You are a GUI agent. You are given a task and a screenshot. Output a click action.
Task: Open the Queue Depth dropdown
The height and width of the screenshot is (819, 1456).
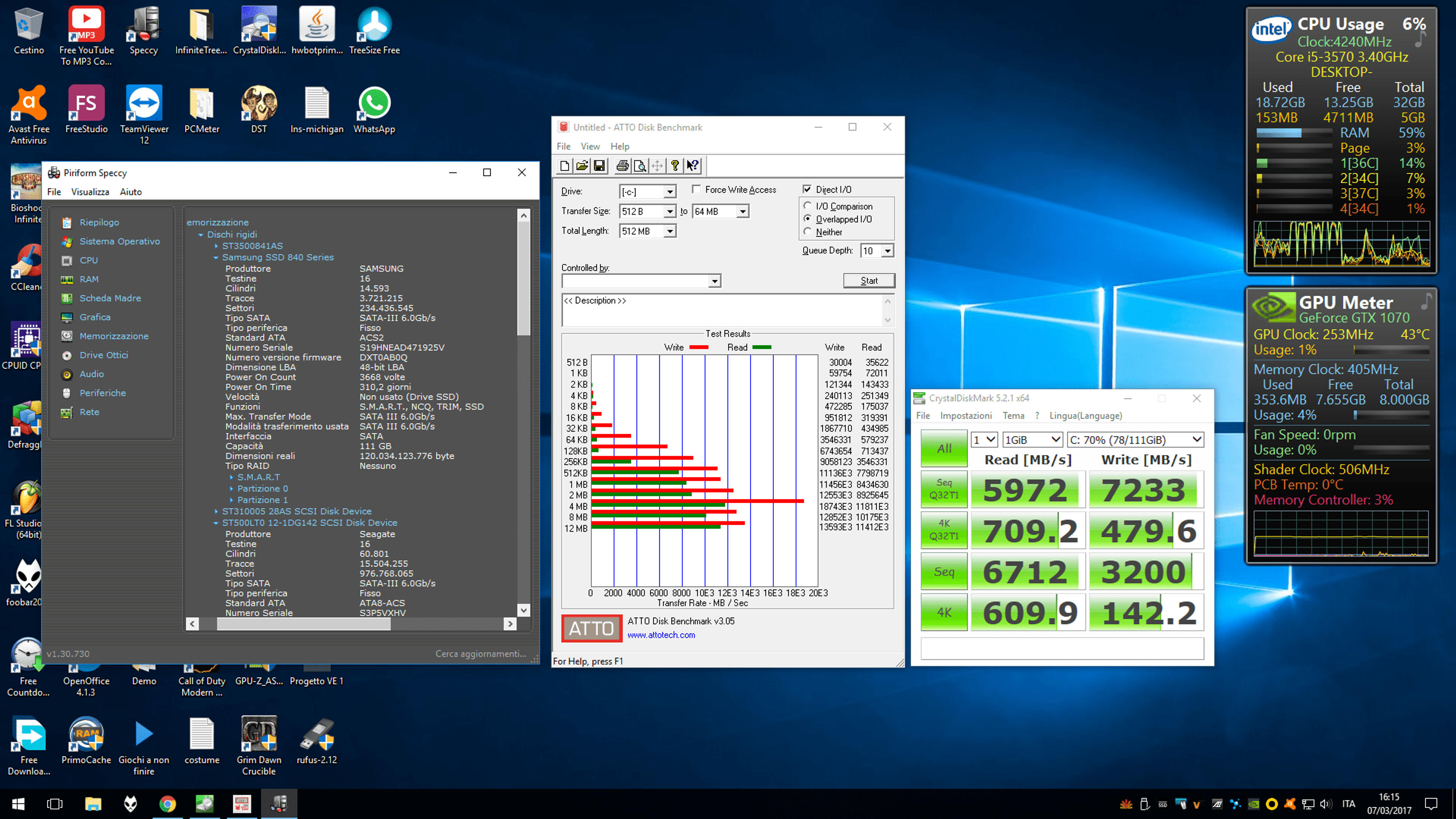coord(888,251)
